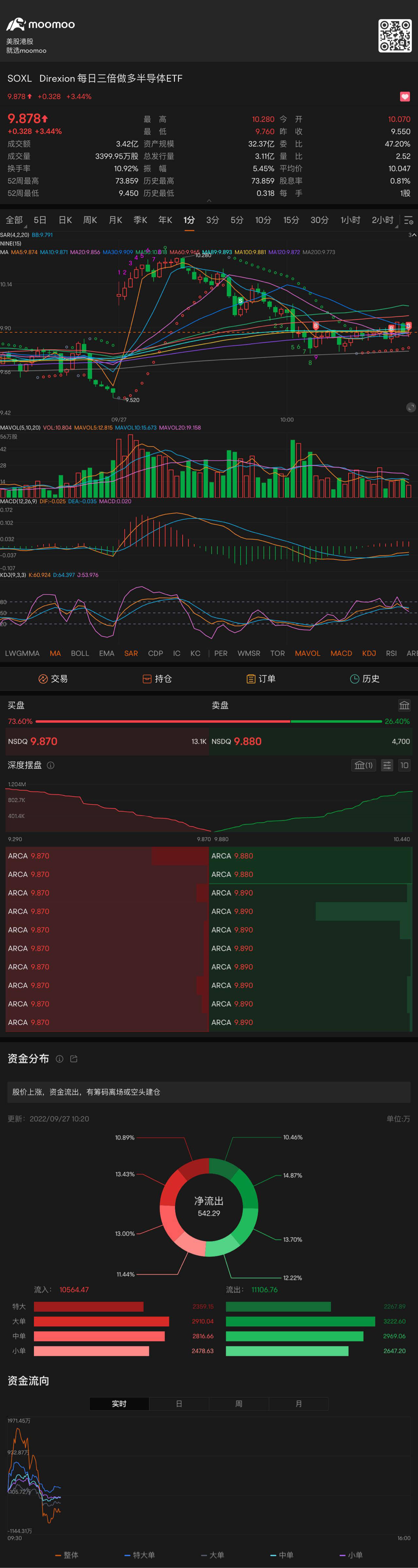The width and height of the screenshot is (418, 1568).
Task: Toggle the MACD indicator
Action: pos(341,653)
